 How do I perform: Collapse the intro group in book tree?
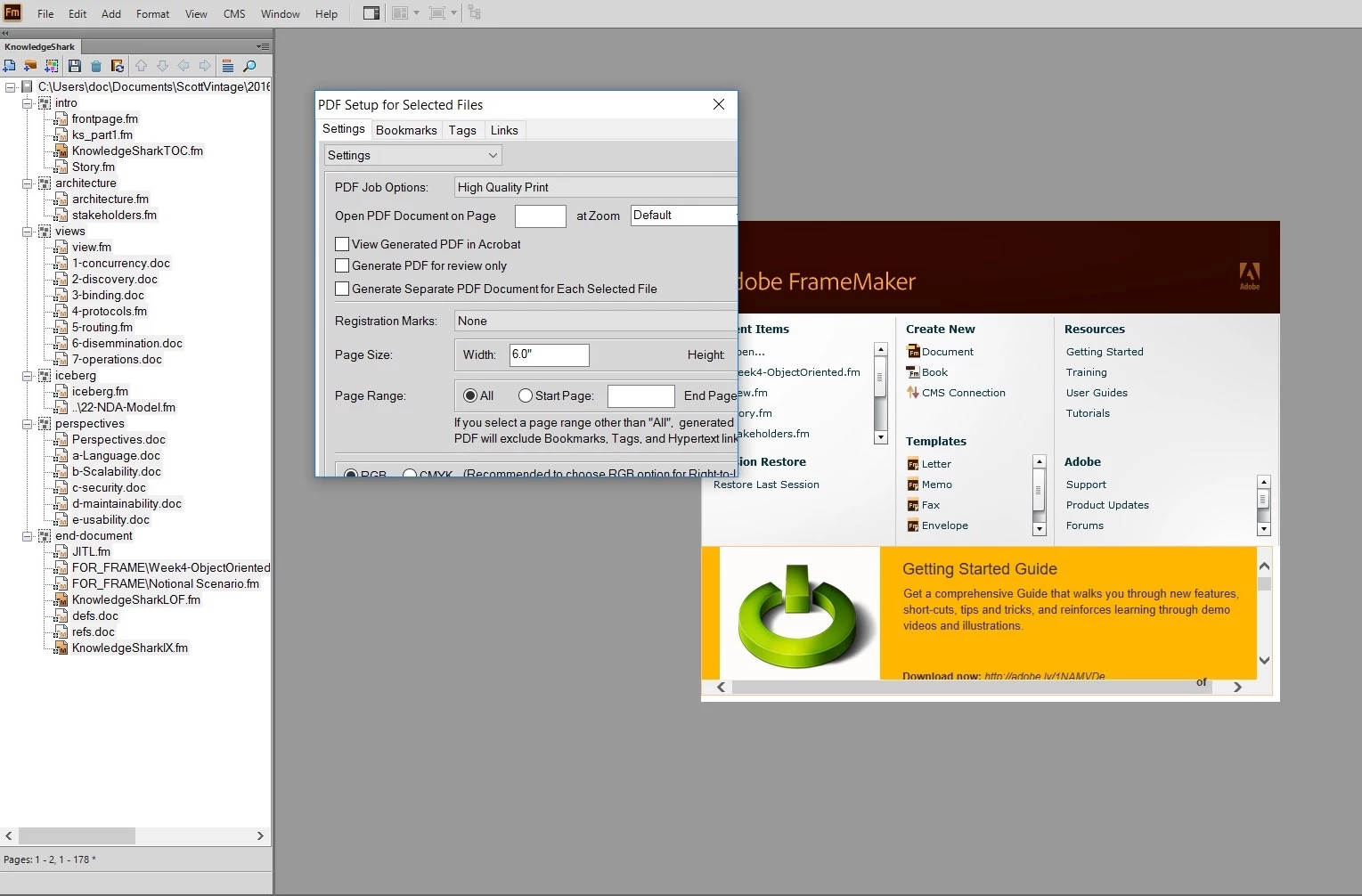tap(27, 103)
